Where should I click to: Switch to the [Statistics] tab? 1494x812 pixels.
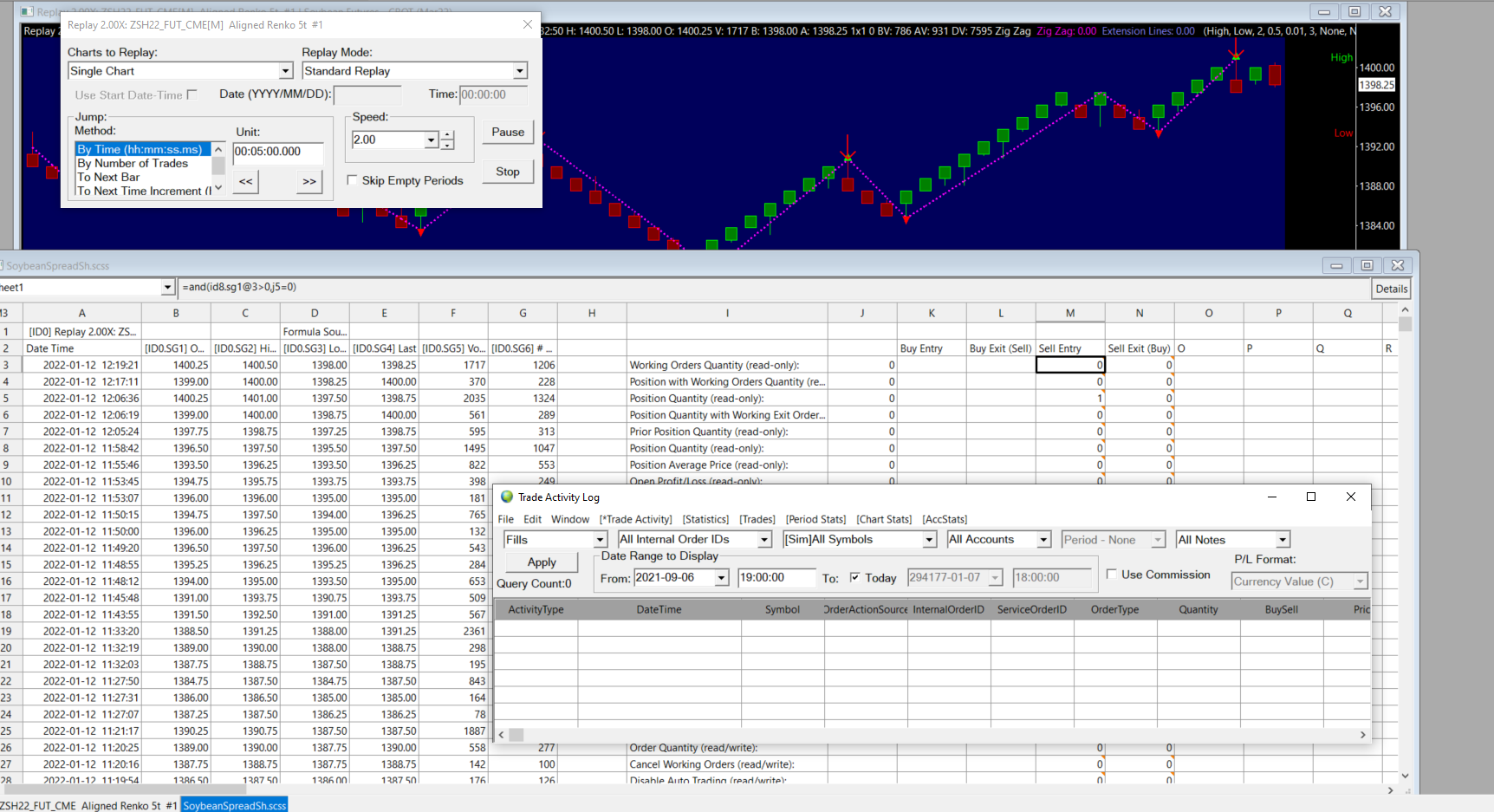[705, 519]
